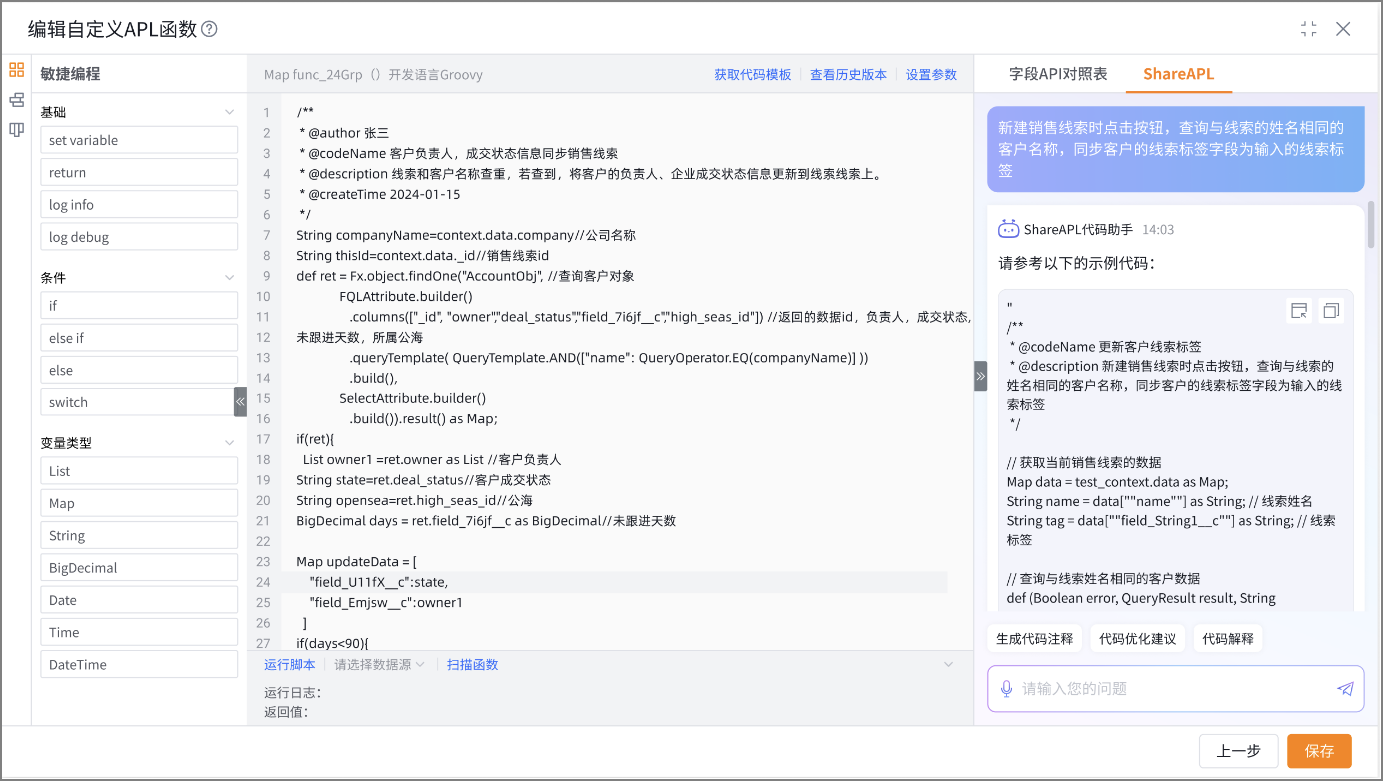
Task: Click the user question bubble about 新建销售线索
Action: pyautogui.click(x=1175, y=149)
